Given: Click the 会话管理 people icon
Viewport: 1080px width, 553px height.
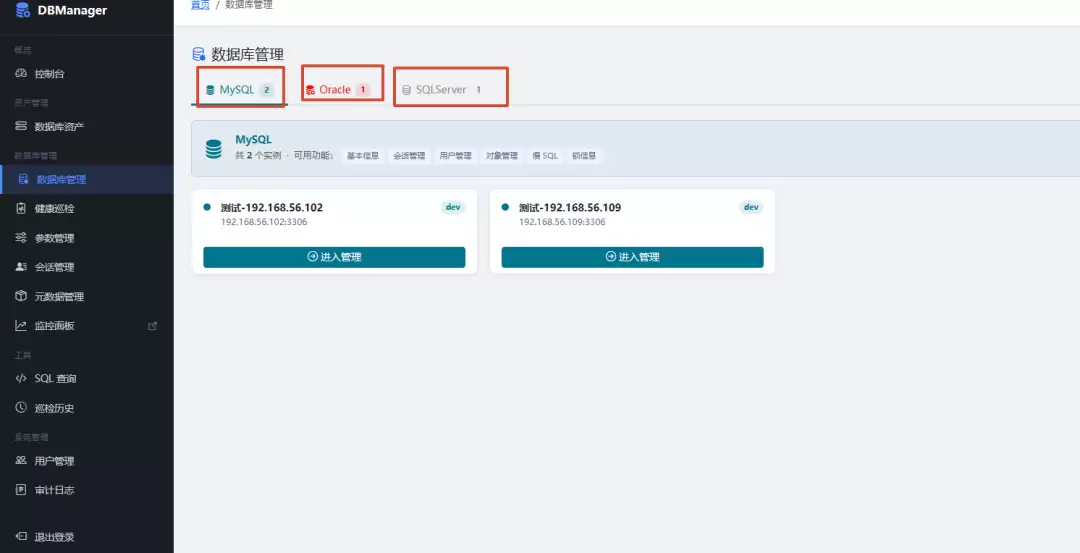Looking at the screenshot, I should [21, 267].
